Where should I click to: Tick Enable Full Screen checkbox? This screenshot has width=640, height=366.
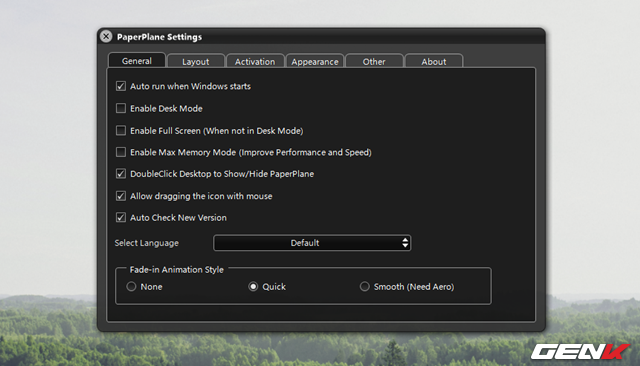click(x=121, y=131)
